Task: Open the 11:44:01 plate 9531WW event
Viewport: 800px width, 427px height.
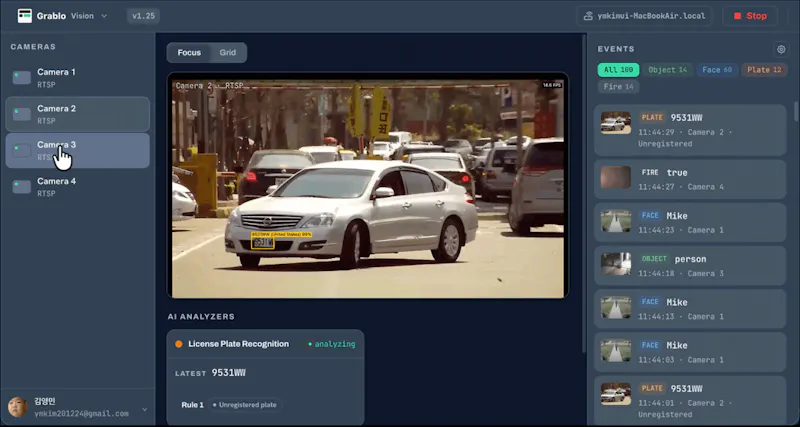Action: coord(690,401)
